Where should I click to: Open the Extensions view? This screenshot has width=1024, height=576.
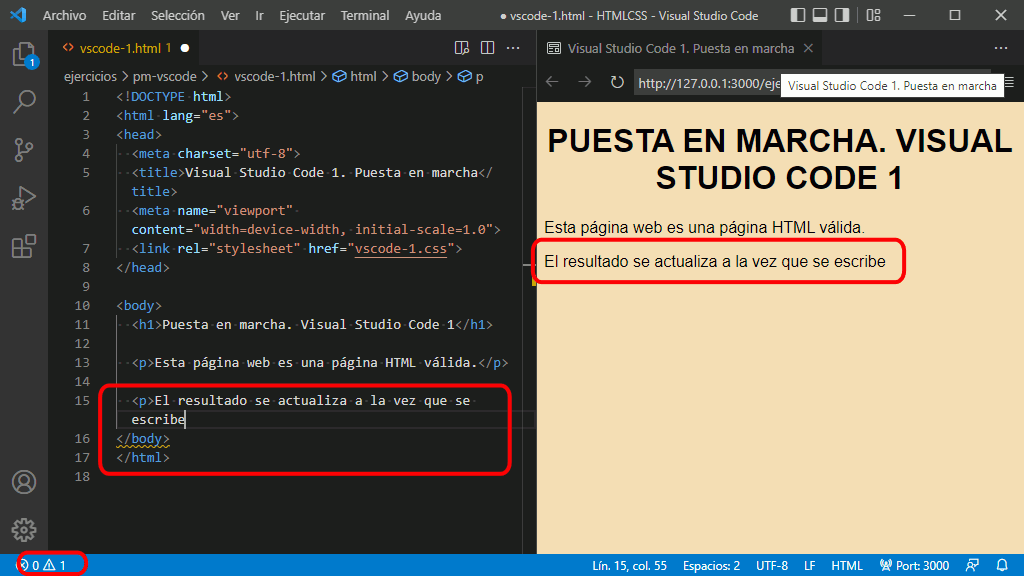(24, 246)
